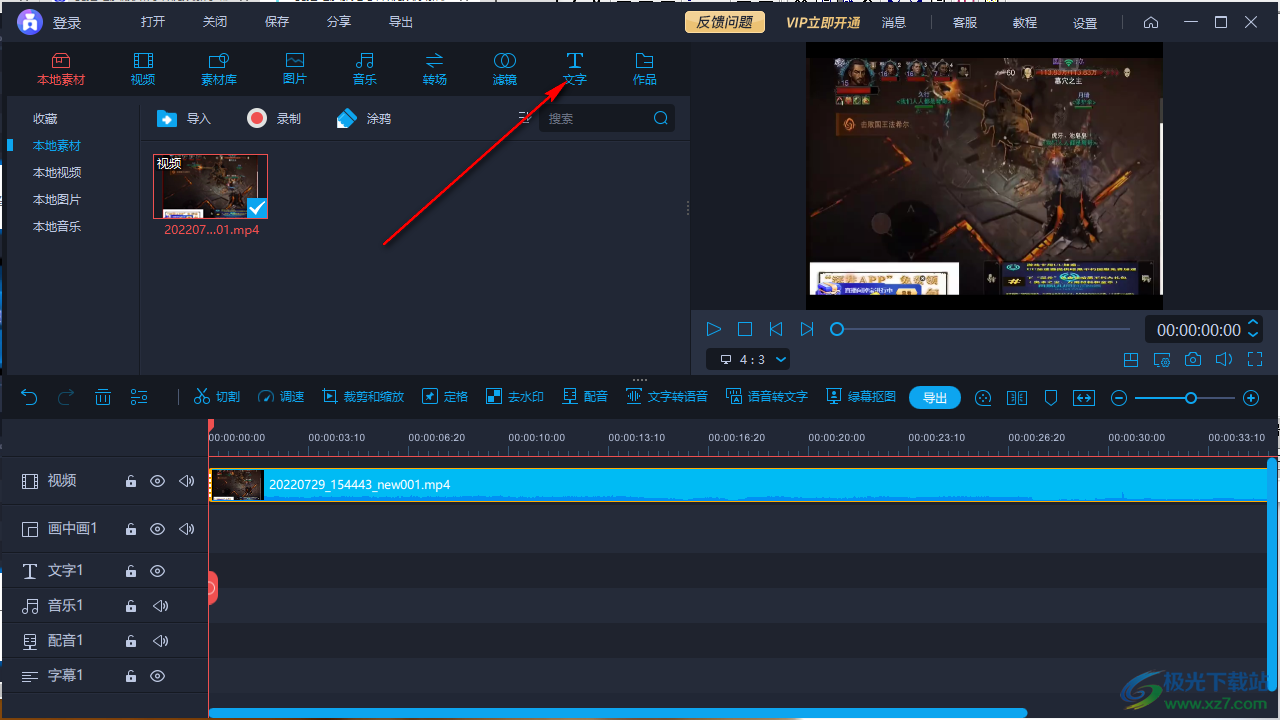Click the 导入 import button
The height and width of the screenshot is (720, 1280).
tap(184, 118)
